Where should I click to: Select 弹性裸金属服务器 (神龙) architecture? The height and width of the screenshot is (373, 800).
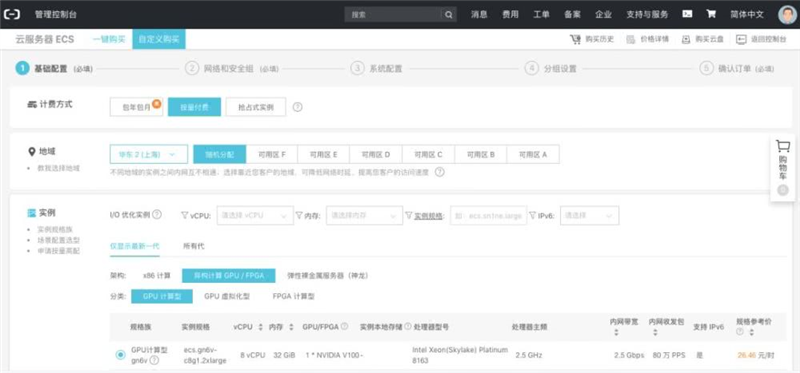[x=328, y=276]
